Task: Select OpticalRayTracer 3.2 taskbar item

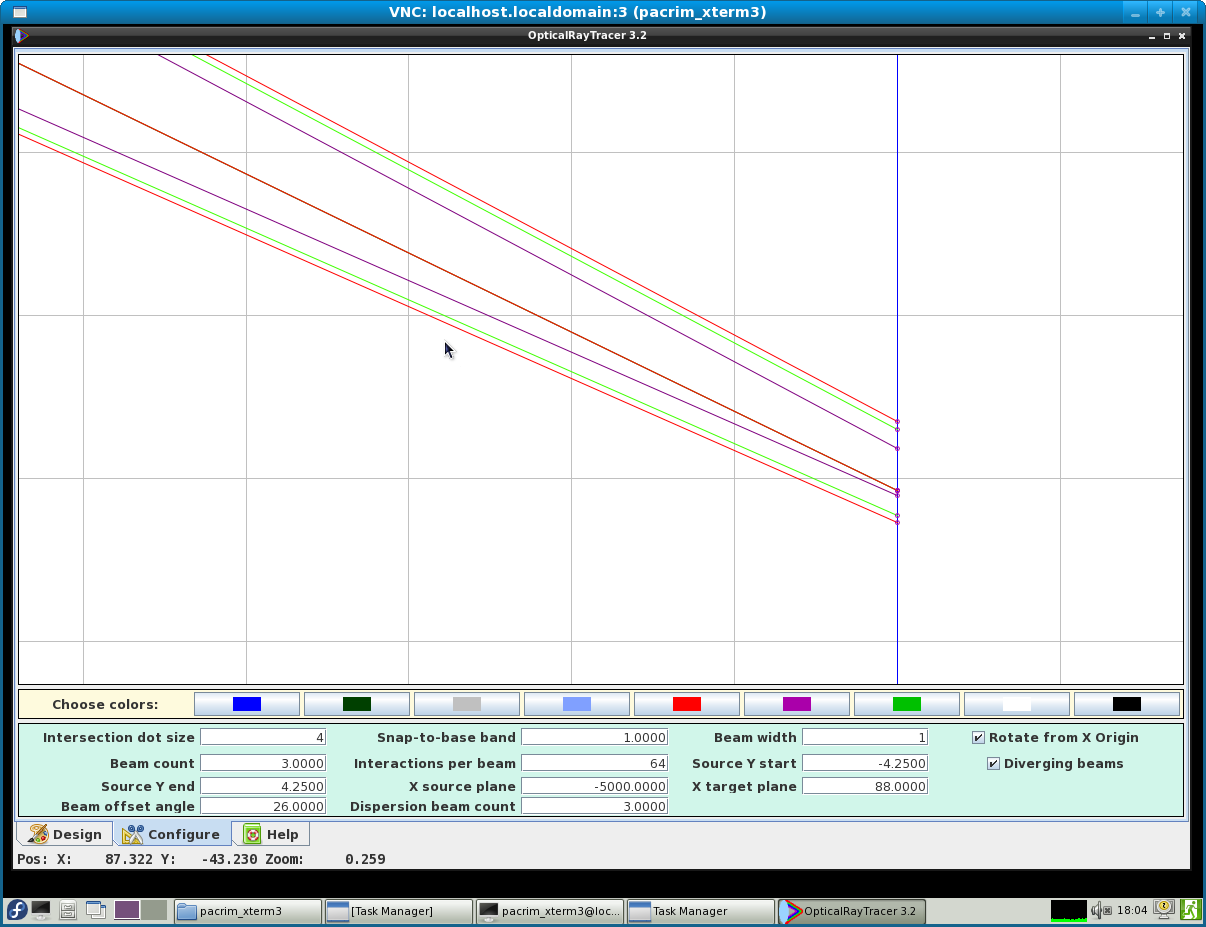Action: coord(852,911)
